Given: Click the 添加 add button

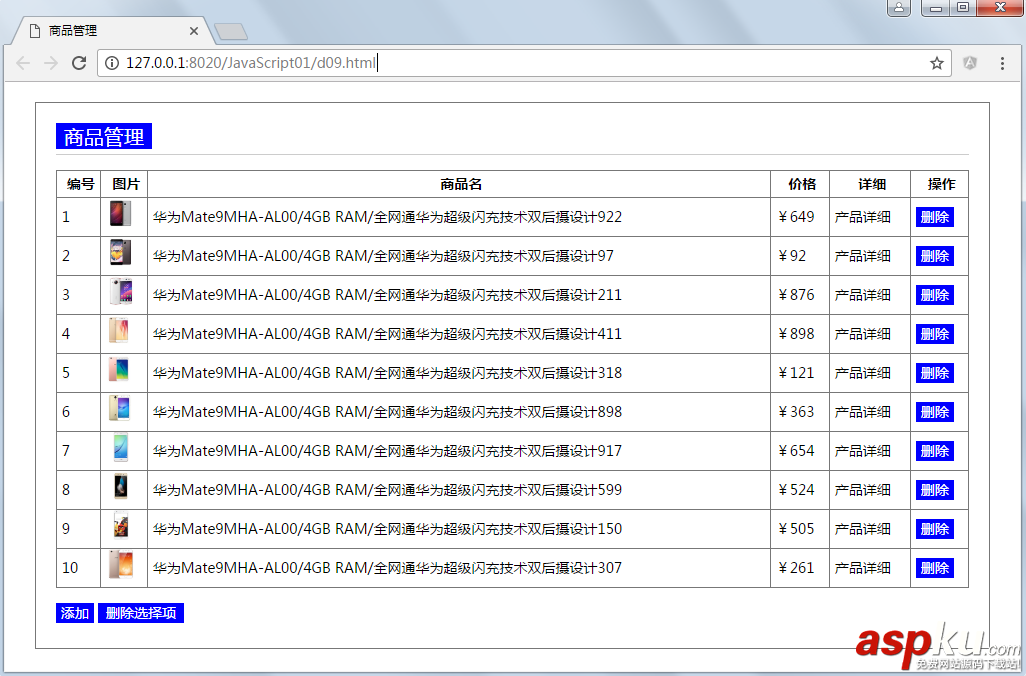Looking at the screenshot, I should tap(75, 613).
